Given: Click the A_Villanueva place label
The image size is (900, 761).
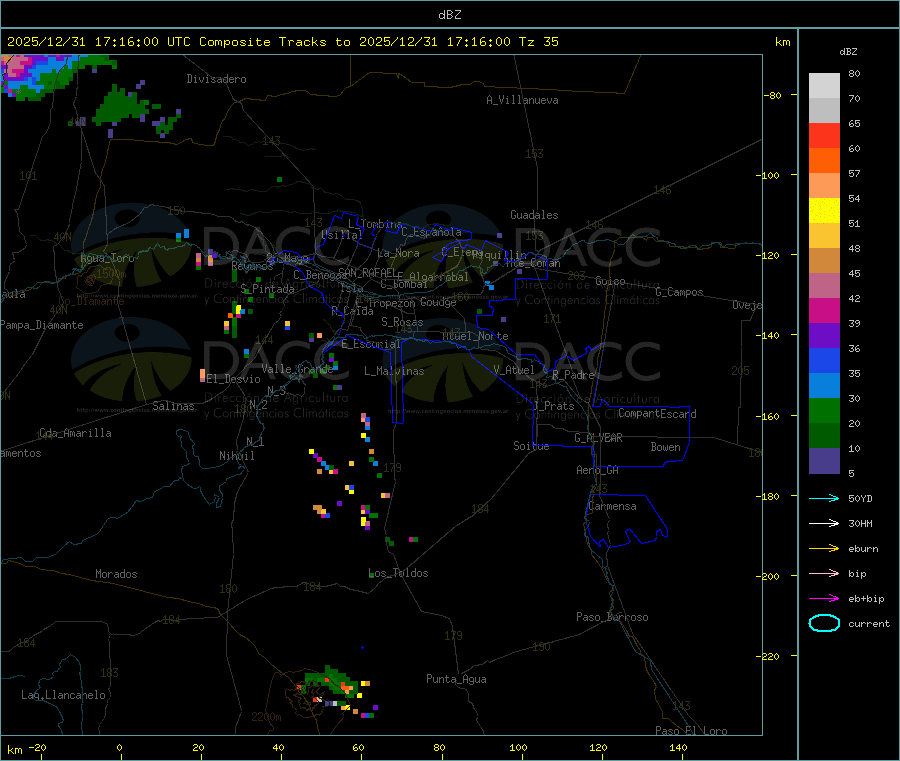Looking at the screenshot, I should 522,100.
